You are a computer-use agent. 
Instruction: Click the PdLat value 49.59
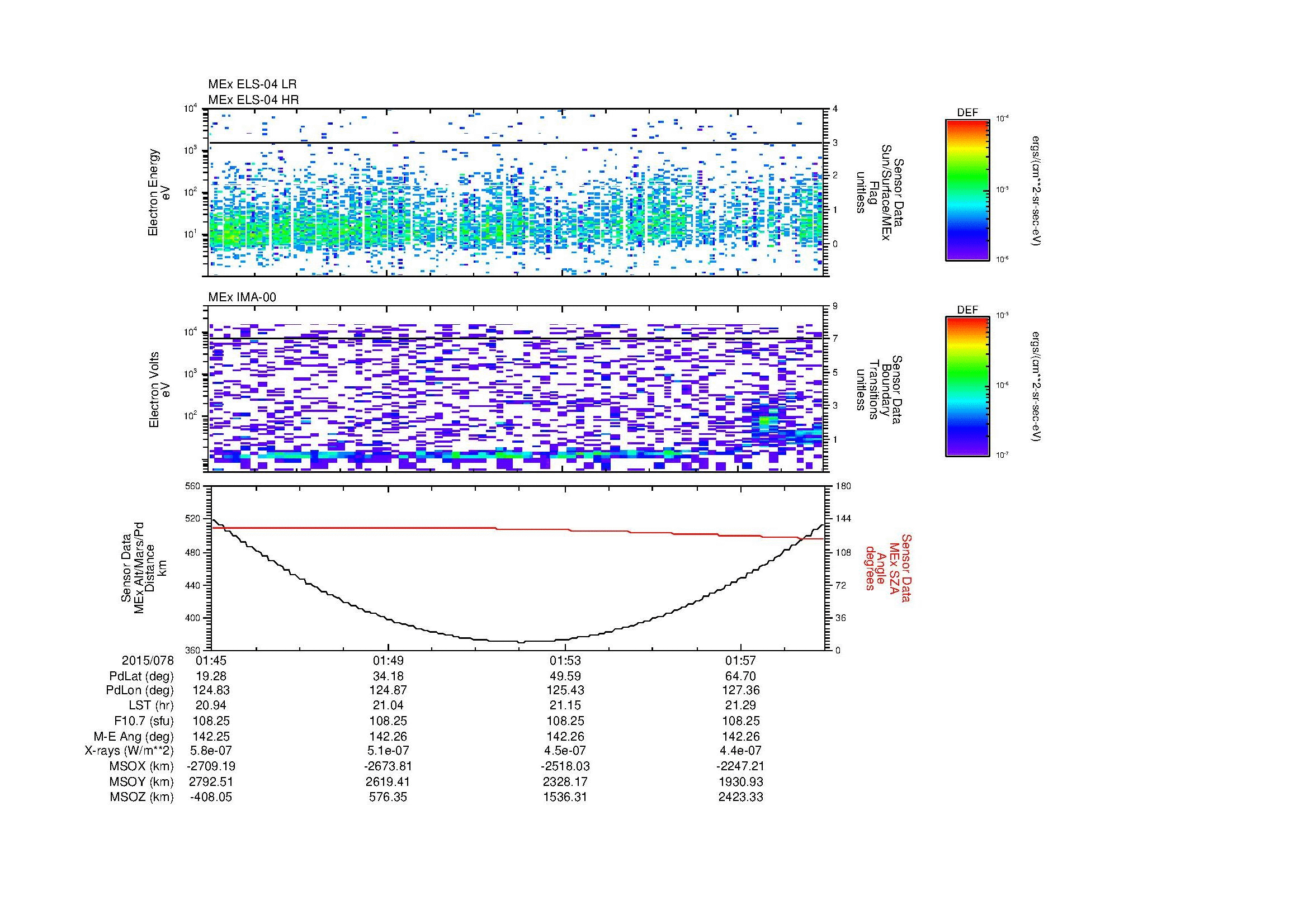pyautogui.click(x=565, y=676)
